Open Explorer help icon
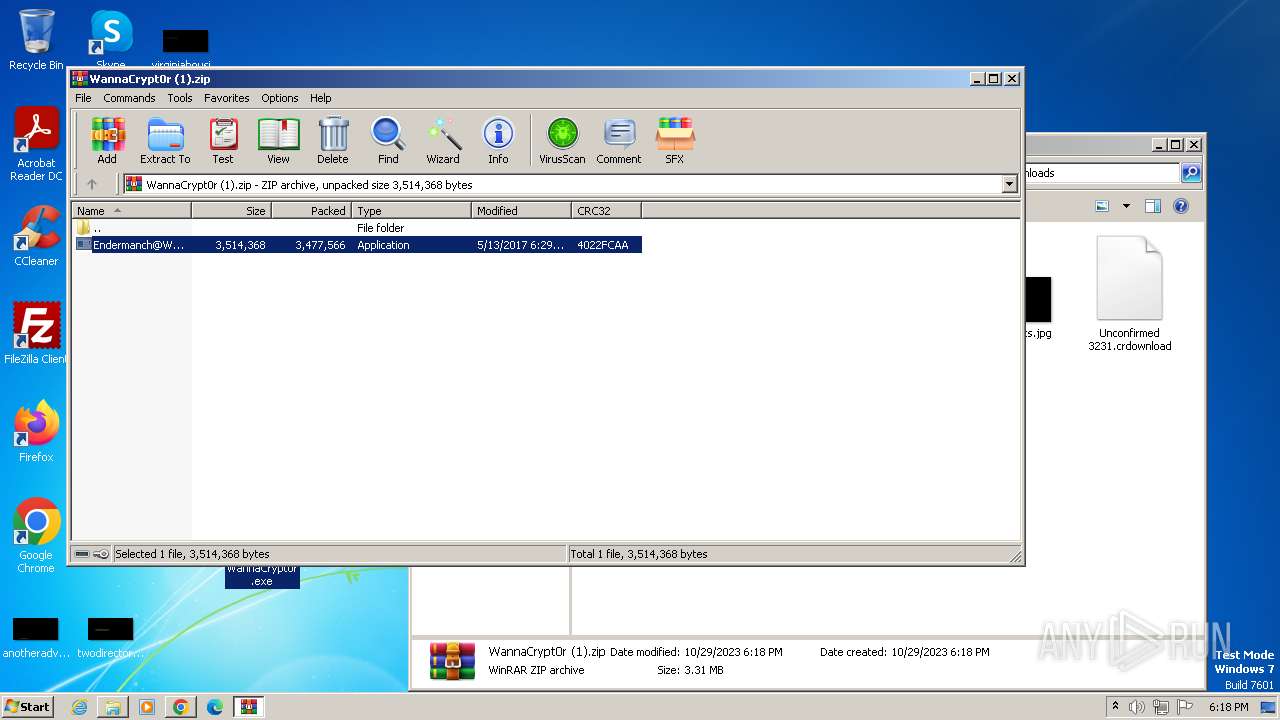The width and height of the screenshot is (1280, 720). pos(1180,206)
